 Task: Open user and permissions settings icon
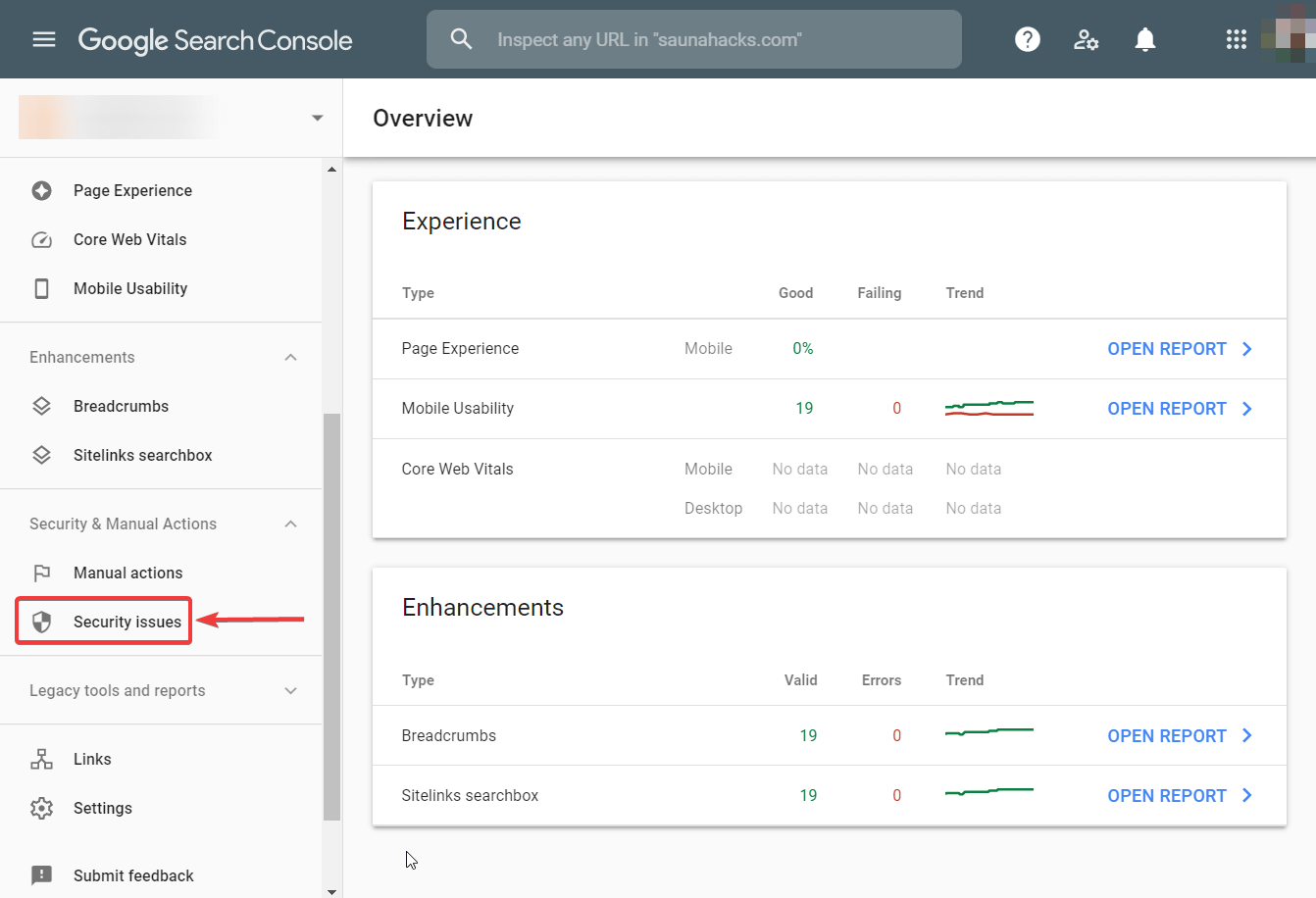pyautogui.click(x=1086, y=39)
